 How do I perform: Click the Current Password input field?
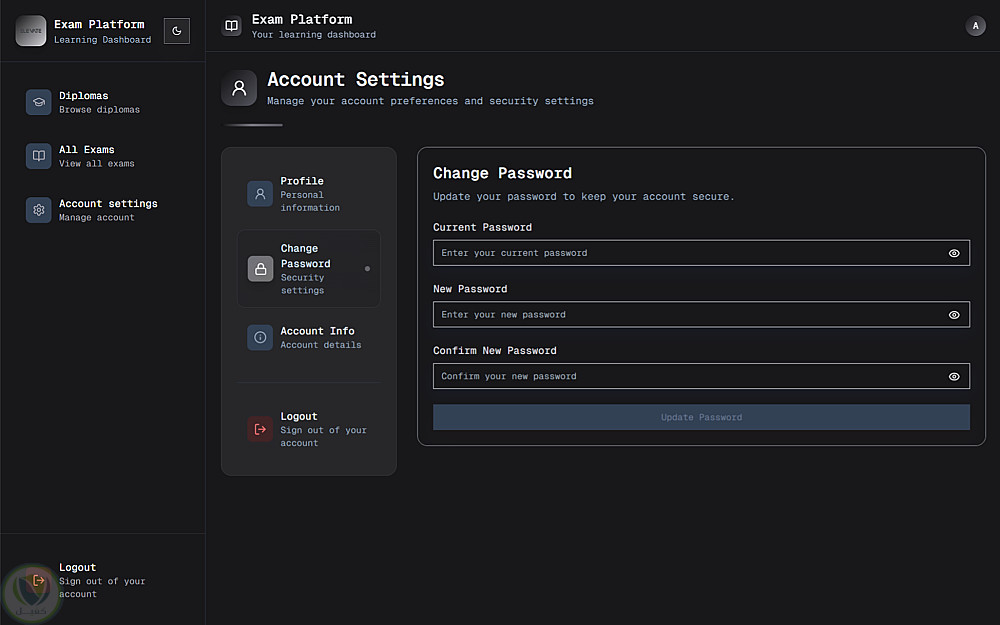coord(688,253)
